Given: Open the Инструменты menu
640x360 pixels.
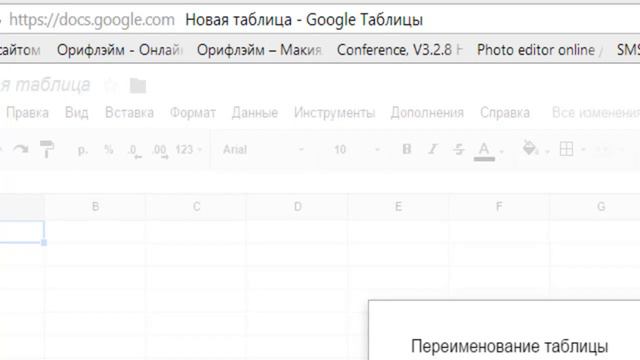Looking at the screenshot, I should [334, 113].
